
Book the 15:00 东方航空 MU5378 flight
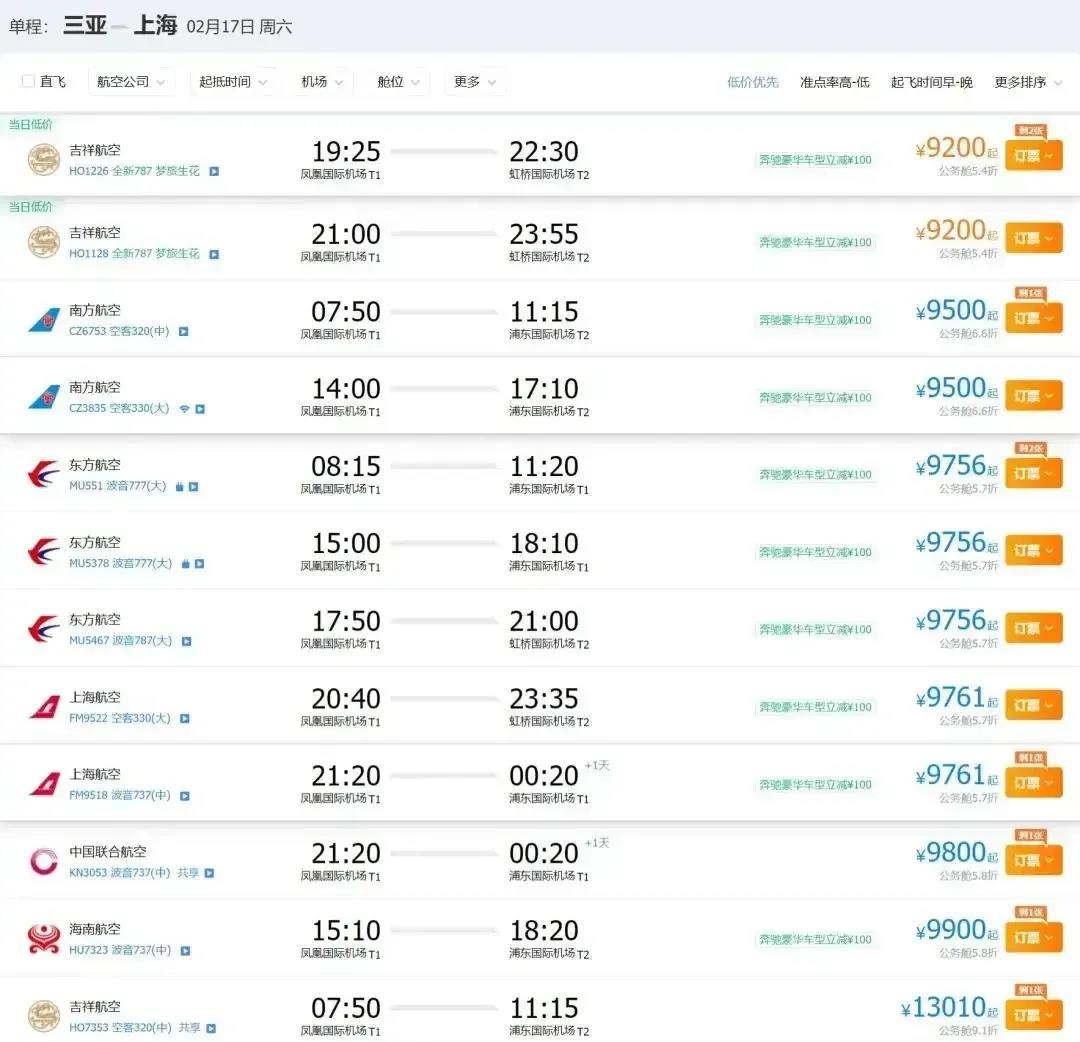pyautogui.click(x=1033, y=551)
